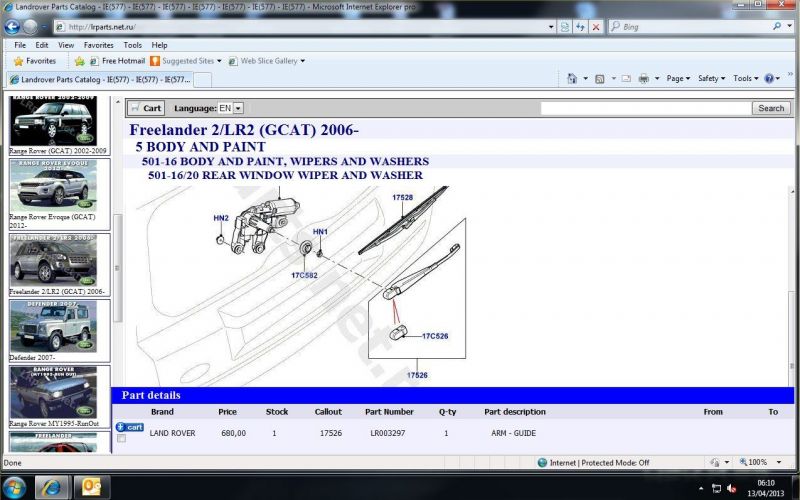Screen dimensions: 800x500
Task: Click the Compatibility View icon
Action: coord(565,27)
